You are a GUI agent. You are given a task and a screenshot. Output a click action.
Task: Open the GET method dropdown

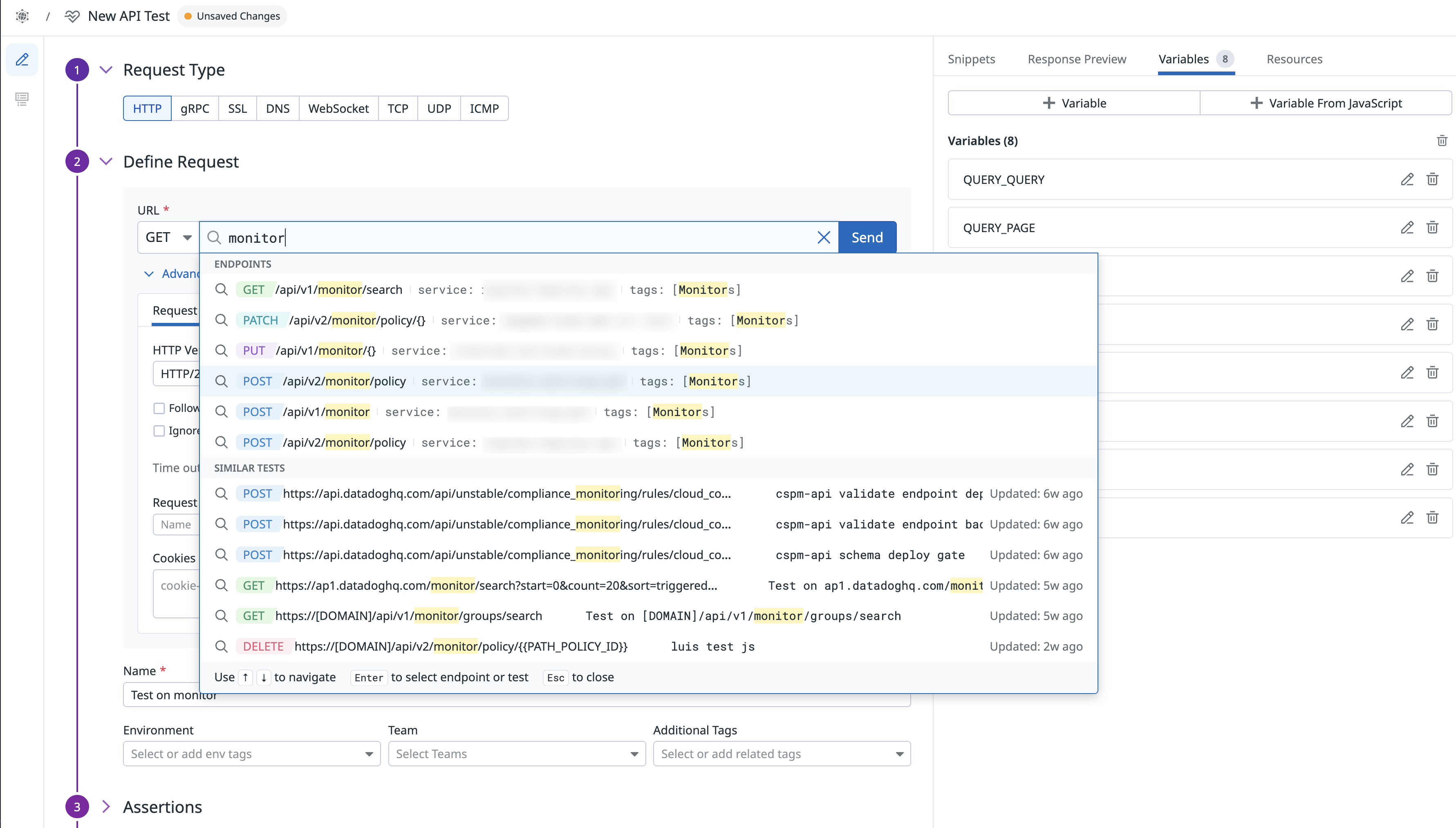pos(168,237)
